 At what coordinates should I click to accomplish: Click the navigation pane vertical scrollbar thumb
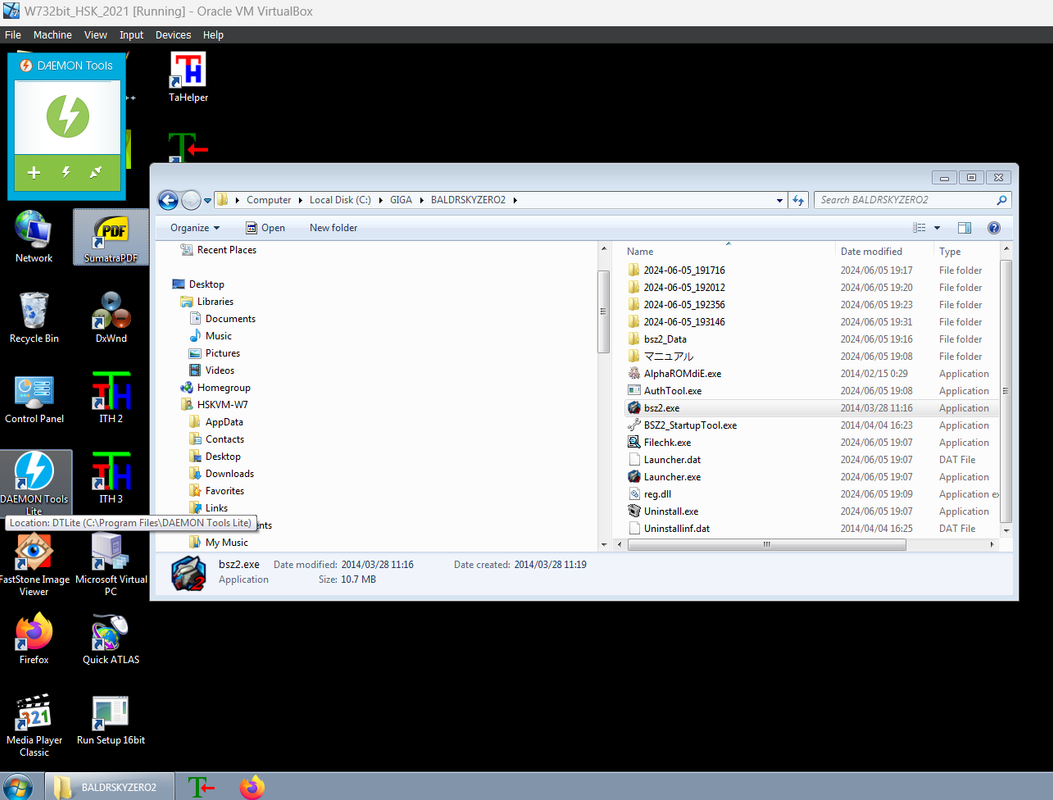click(x=603, y=311)
